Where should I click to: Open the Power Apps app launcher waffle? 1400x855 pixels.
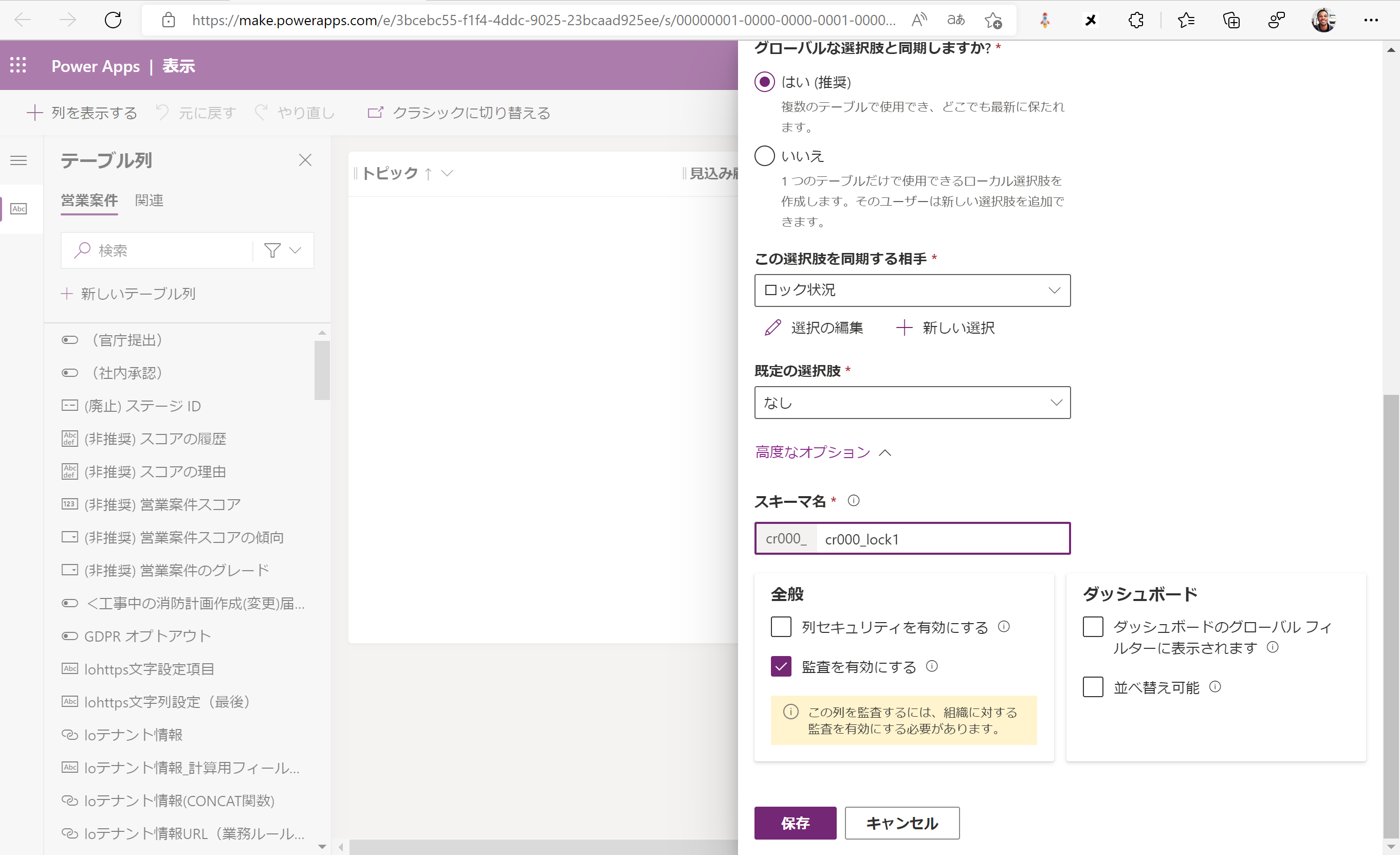(18, 65)
